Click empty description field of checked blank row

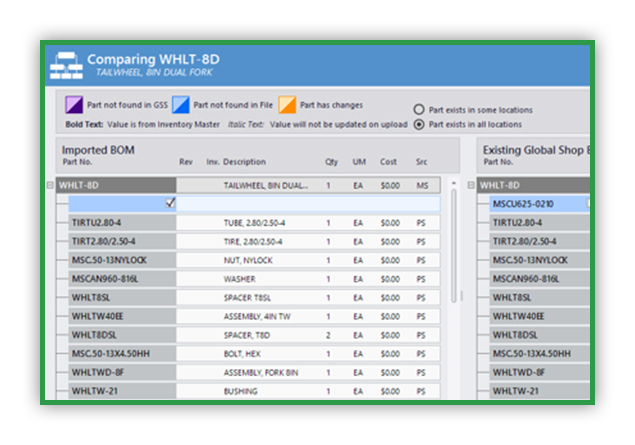click(309, 204)
